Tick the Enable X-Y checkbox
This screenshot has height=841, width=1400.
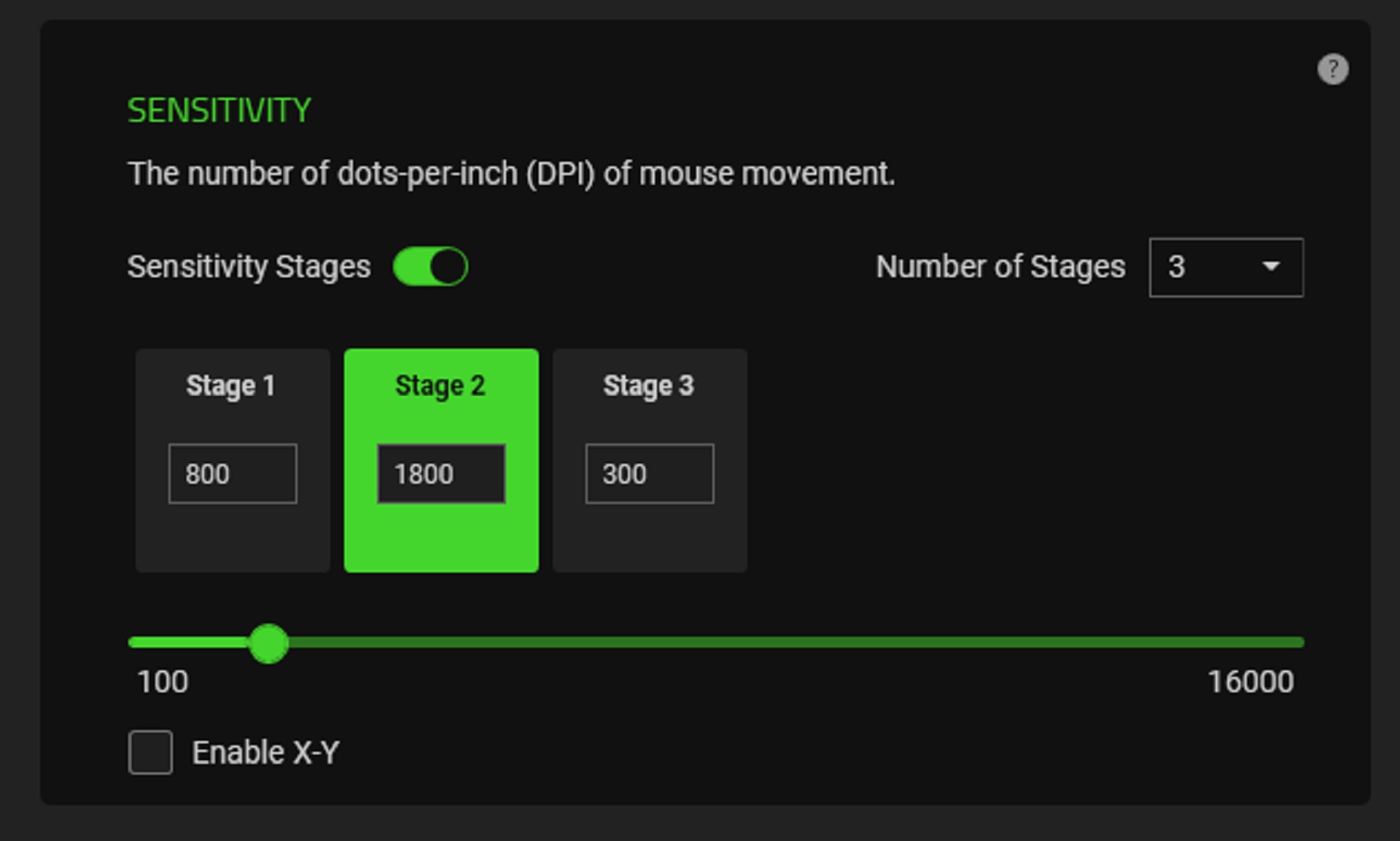150,752
